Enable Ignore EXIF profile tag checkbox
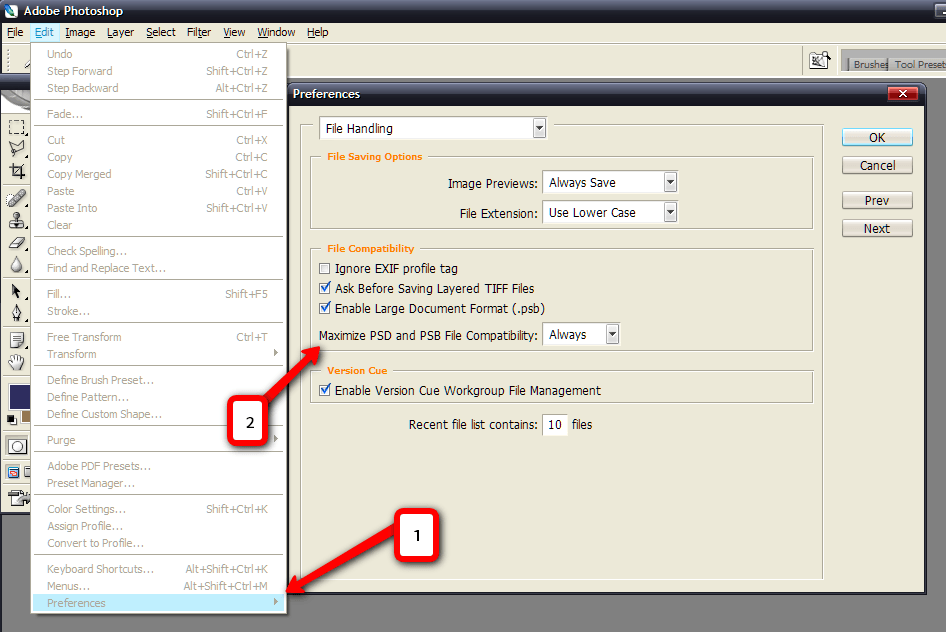The height and width of the screenshot is (632, 946). pyautogui.click(x=324, y=269)
